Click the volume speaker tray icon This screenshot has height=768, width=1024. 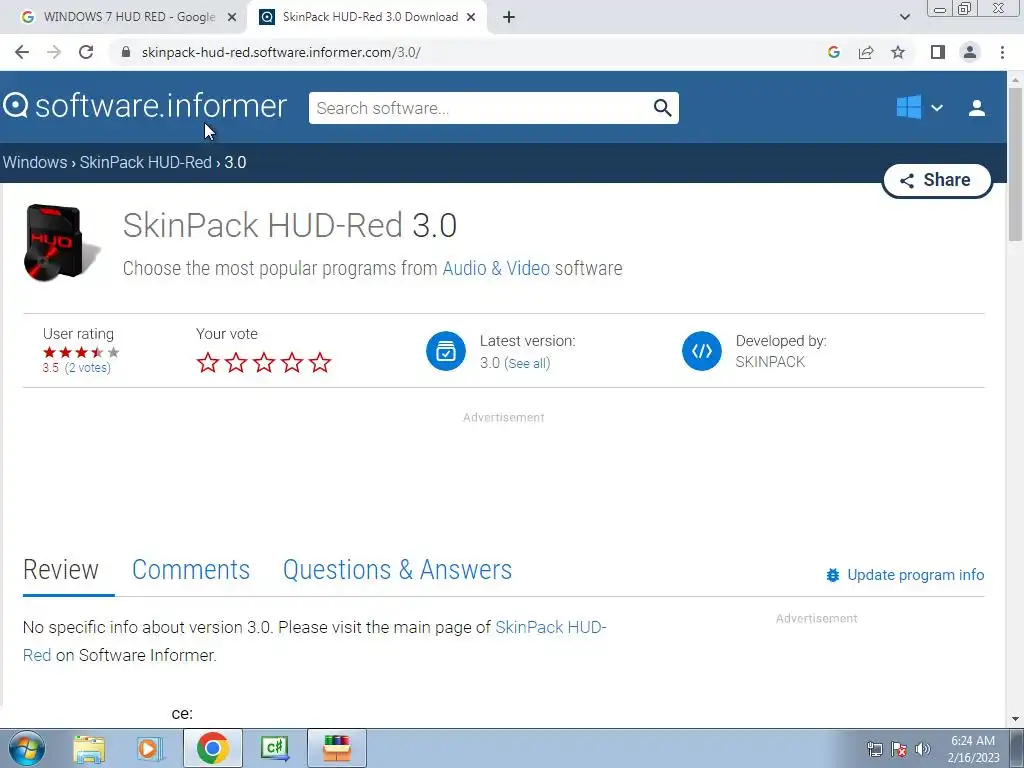pyautogui.click(x=923, y=749)
